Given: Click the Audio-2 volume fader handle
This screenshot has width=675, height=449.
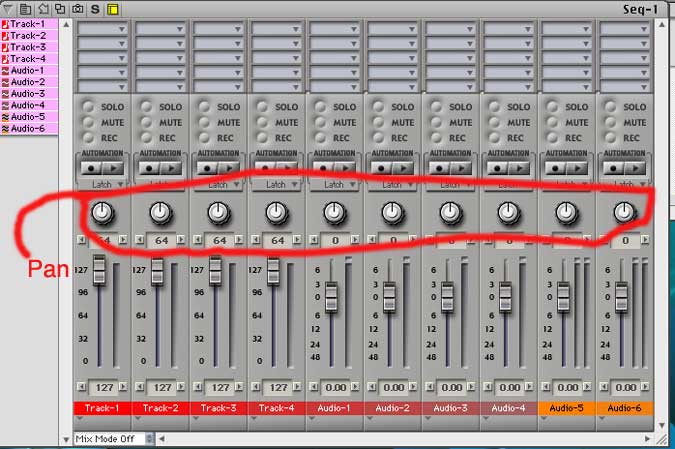Looking at the screenshot, I should point(390,297).
